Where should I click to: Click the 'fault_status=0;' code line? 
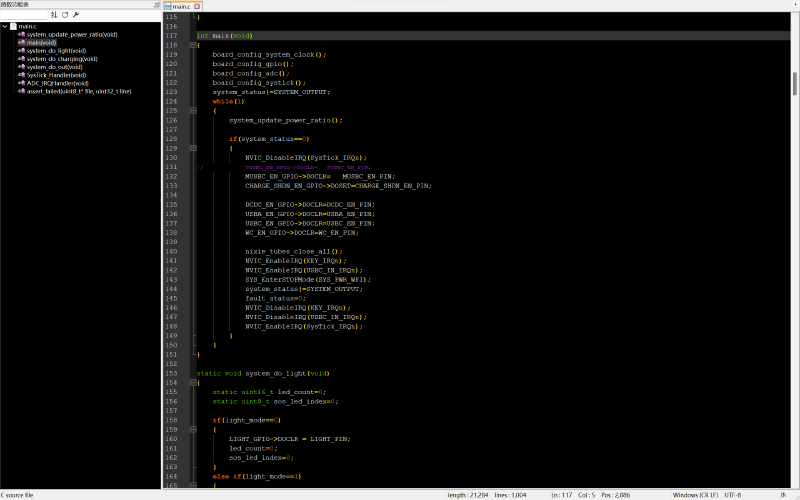276,298
